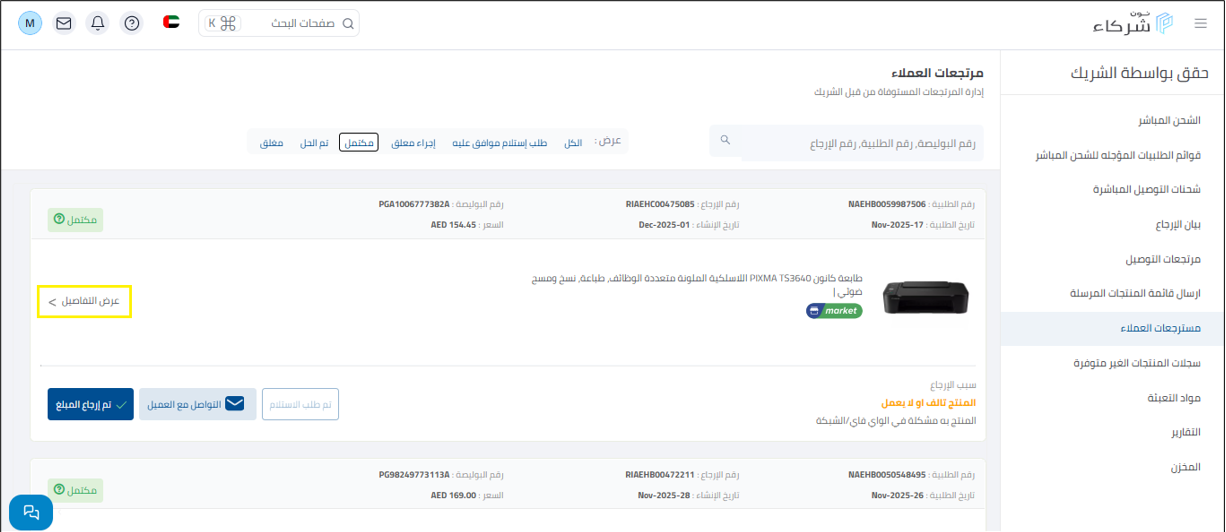Select the مكتمل filter option
Screen dimensions: 1226x532
coord(358,143)
